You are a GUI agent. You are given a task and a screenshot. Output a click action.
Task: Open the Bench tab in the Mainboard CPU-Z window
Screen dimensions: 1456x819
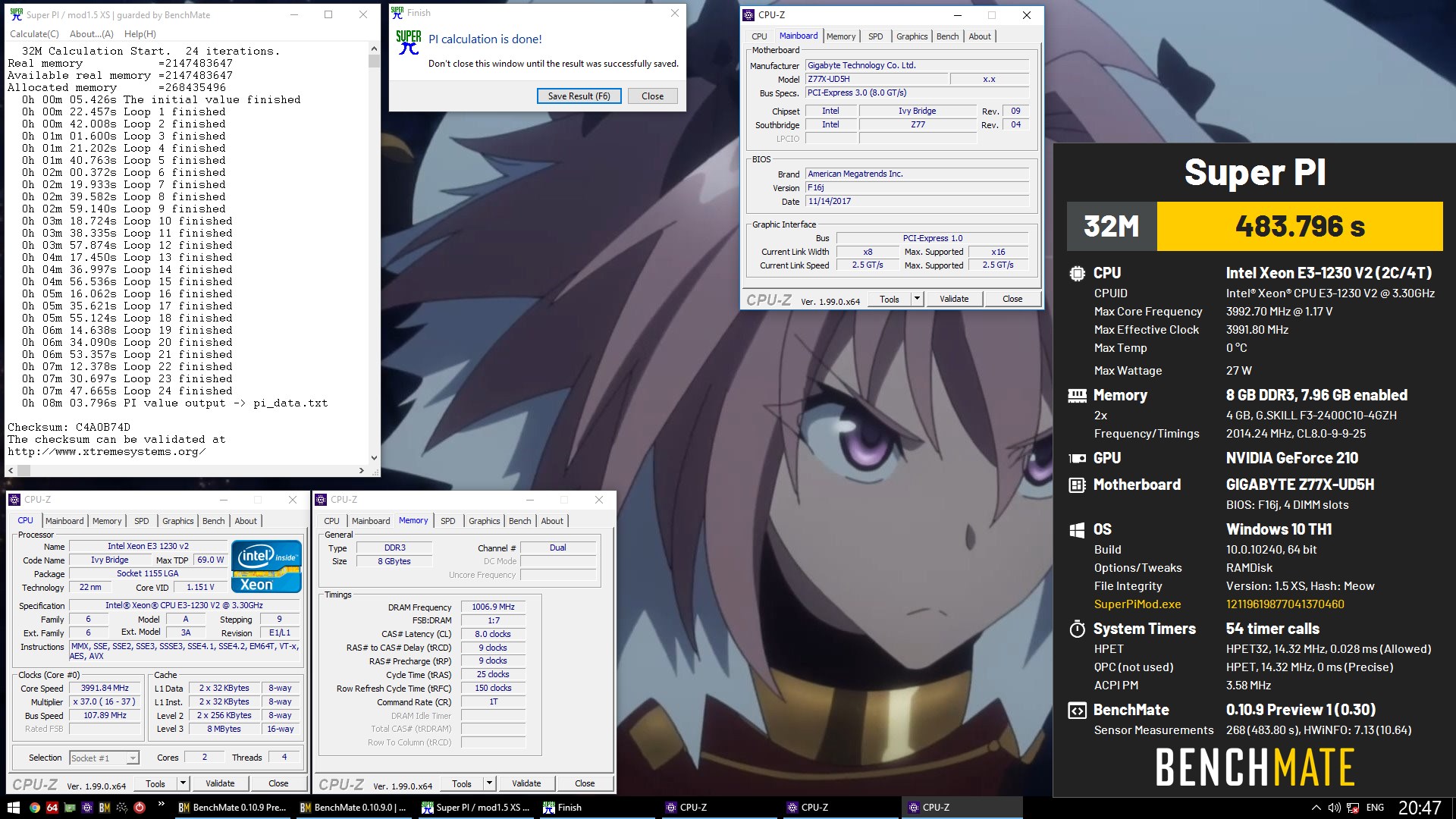click(947, 36)
